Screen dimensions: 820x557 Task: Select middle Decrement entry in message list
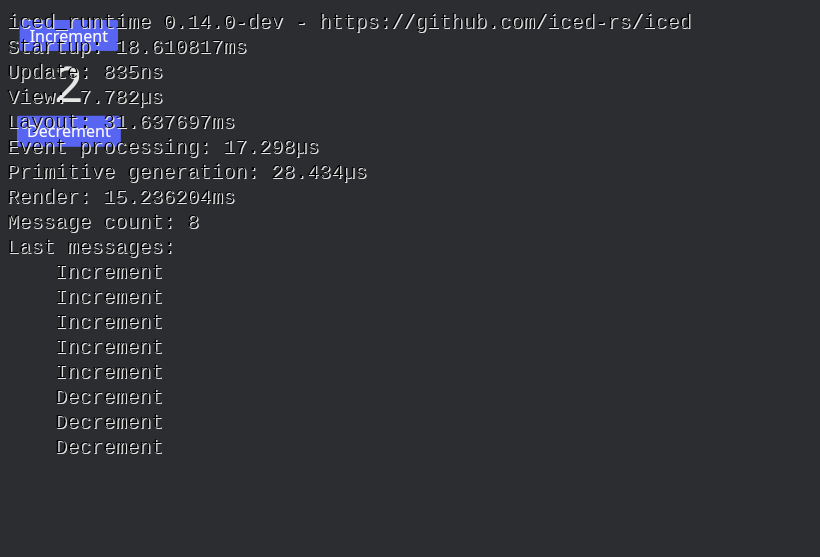[x=110, y=423]
